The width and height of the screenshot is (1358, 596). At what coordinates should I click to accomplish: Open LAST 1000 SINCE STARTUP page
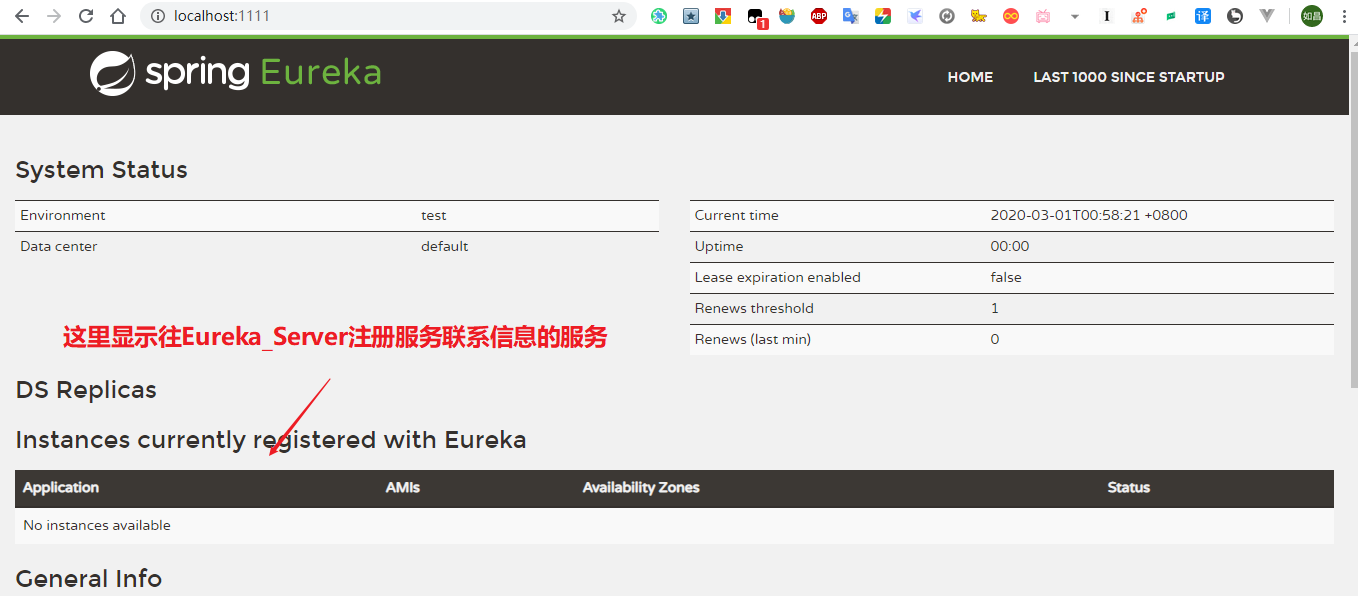[x=1129, y=77]
